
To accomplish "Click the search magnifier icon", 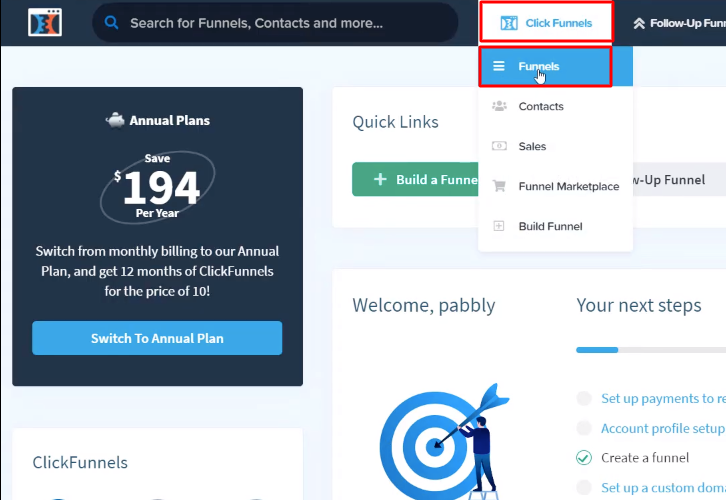I will 111,22.
